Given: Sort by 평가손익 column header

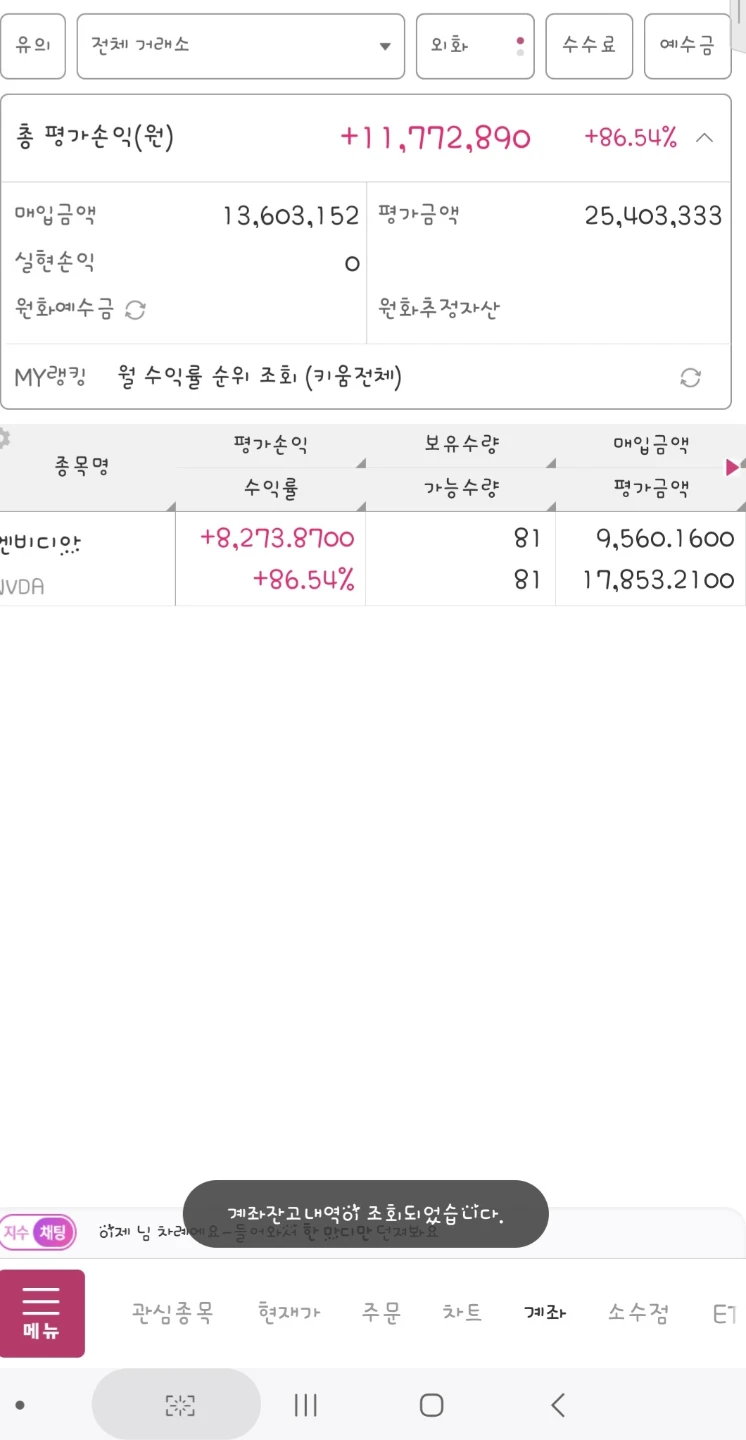Looking at the screenshot, I should [270, 446].
